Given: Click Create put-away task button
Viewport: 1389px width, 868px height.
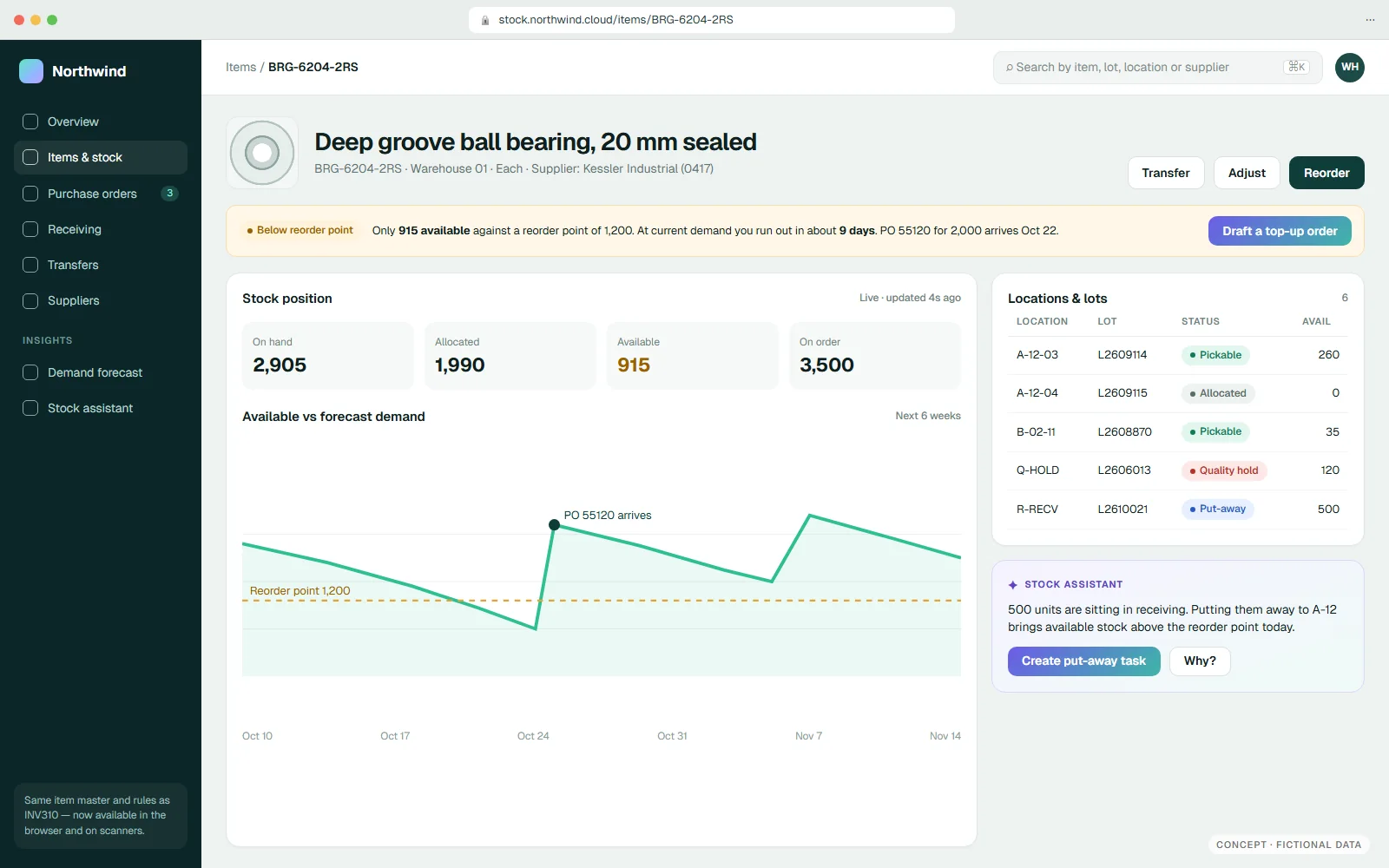Looking at the screenshot, I should pyautogui.click(x=1083, y=661).
